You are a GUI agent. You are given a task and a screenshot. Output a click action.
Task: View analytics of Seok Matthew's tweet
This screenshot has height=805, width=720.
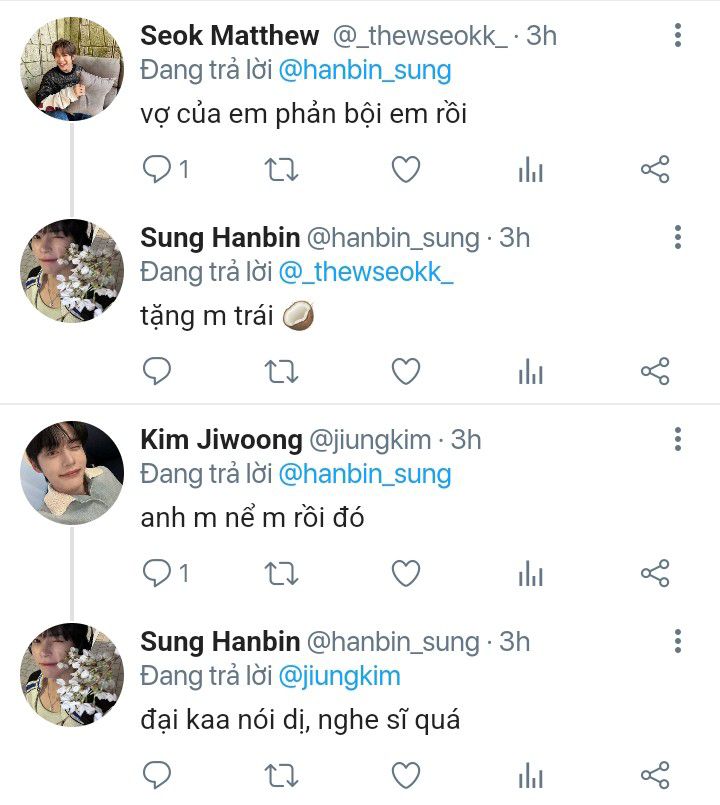530,171
